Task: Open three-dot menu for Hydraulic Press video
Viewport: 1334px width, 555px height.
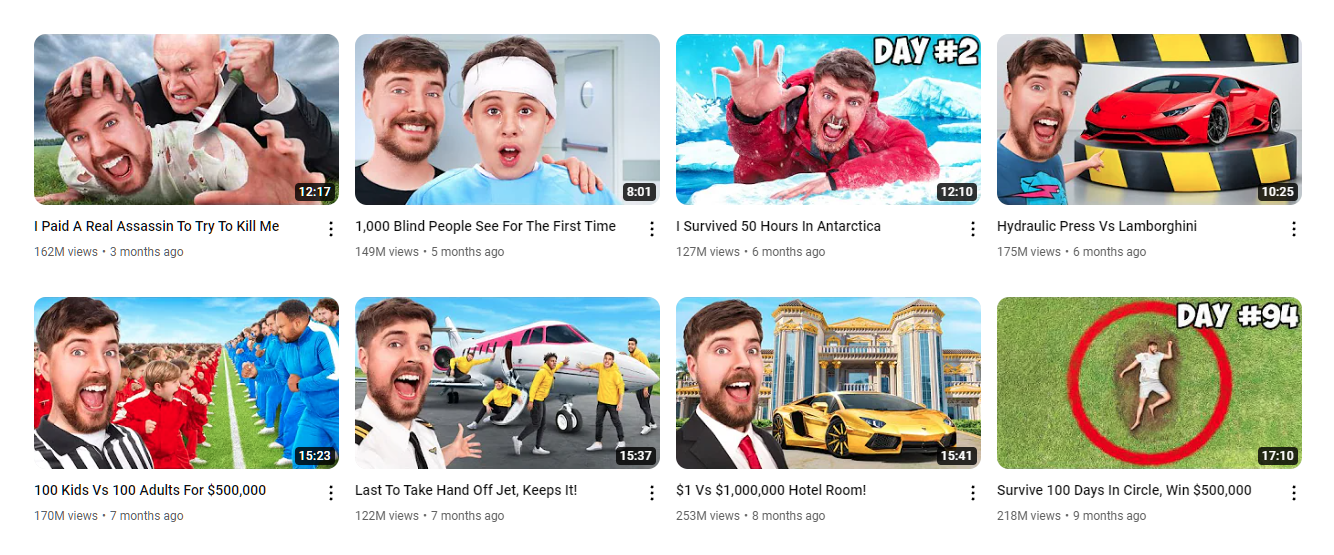Action: pyautogui.click(x=1294, y=229)
